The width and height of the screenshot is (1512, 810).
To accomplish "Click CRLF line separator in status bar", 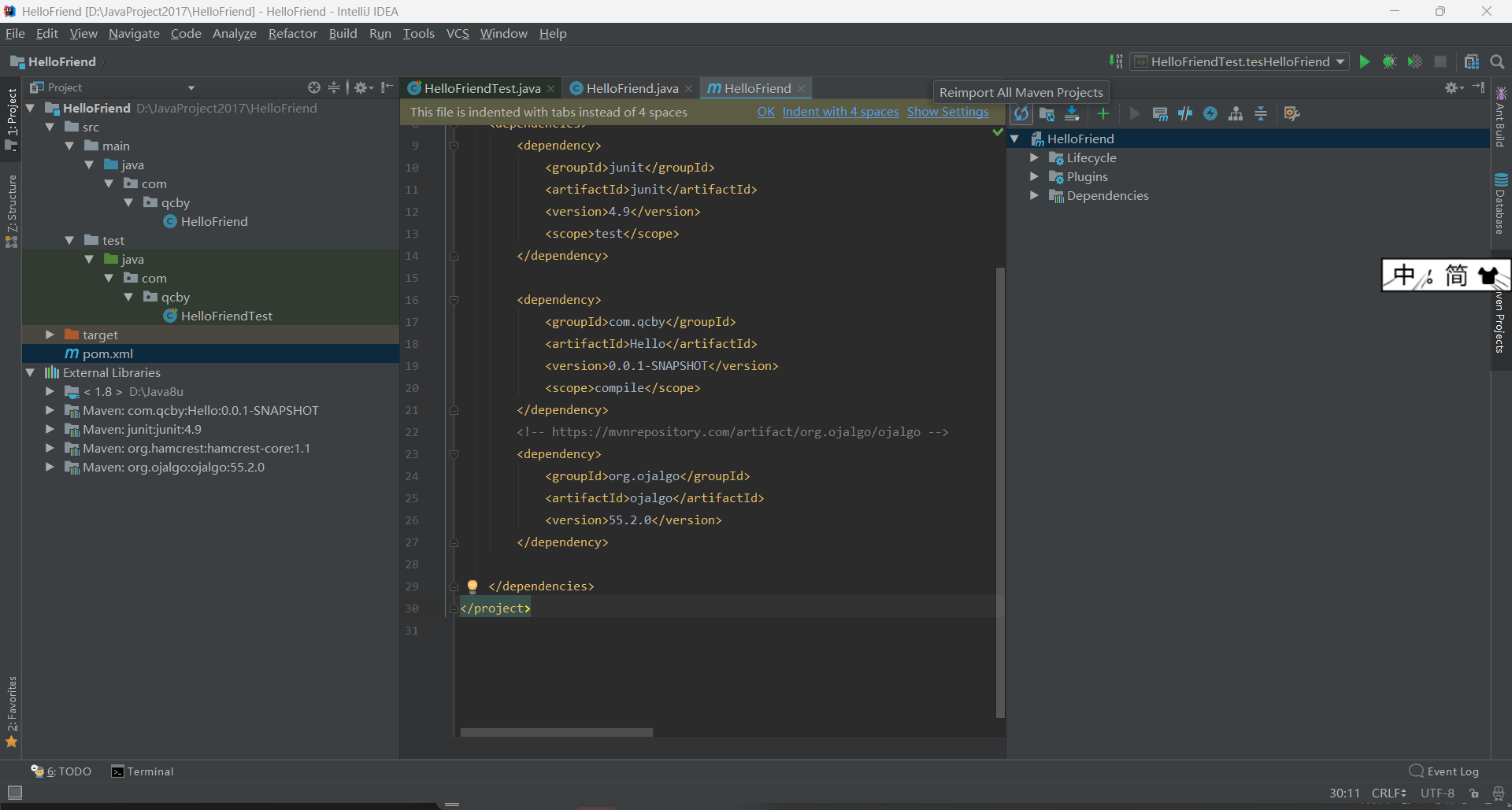I will pyautogui.click(x=1389, y=793).
